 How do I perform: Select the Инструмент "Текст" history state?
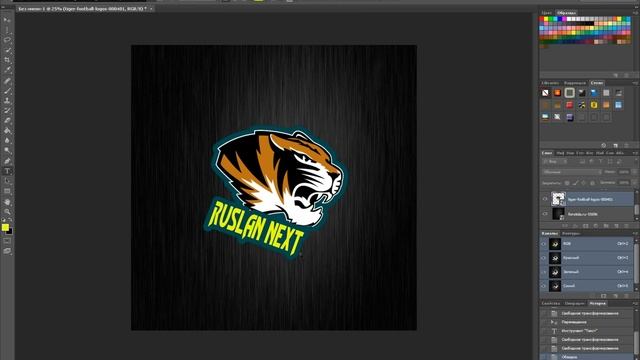(x=586, y=331)
